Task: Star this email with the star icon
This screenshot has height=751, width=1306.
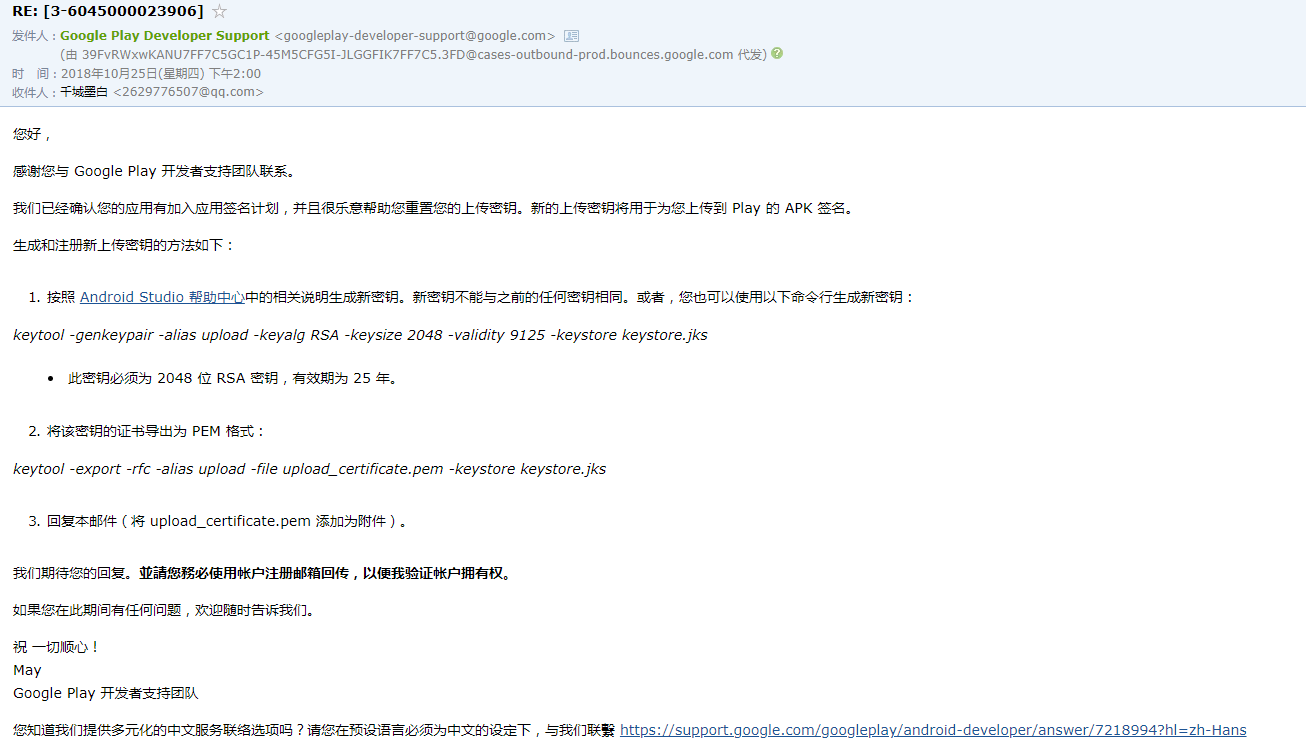Action: (220, 12)
